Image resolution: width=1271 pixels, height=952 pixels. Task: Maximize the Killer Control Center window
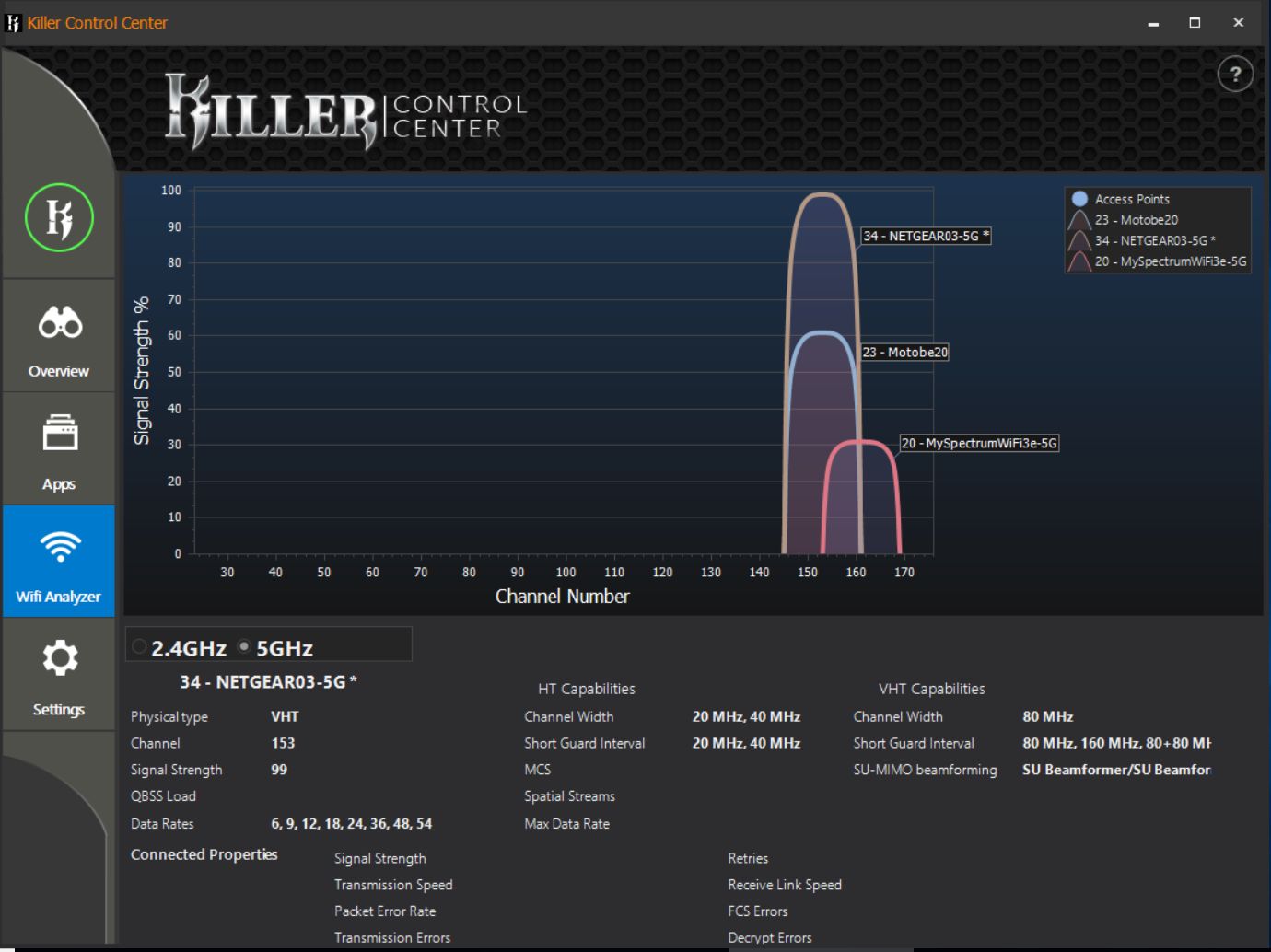pos(1195,23)
